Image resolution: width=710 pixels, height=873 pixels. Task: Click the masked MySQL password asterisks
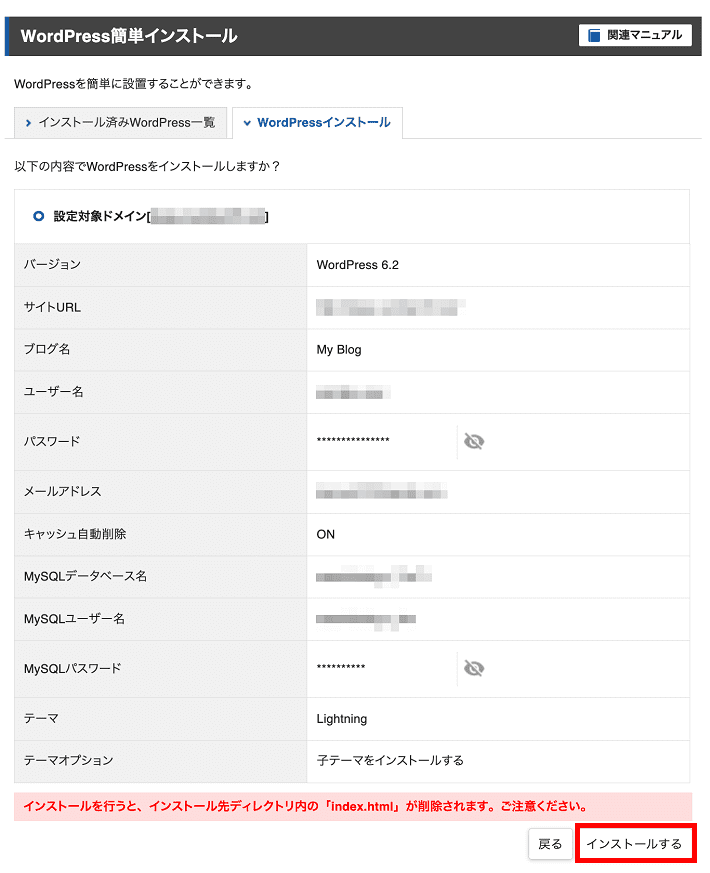point(341,667)
